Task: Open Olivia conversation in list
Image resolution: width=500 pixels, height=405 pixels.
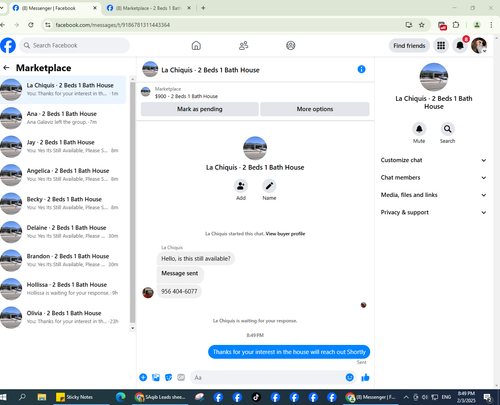Action: point(63,317)
